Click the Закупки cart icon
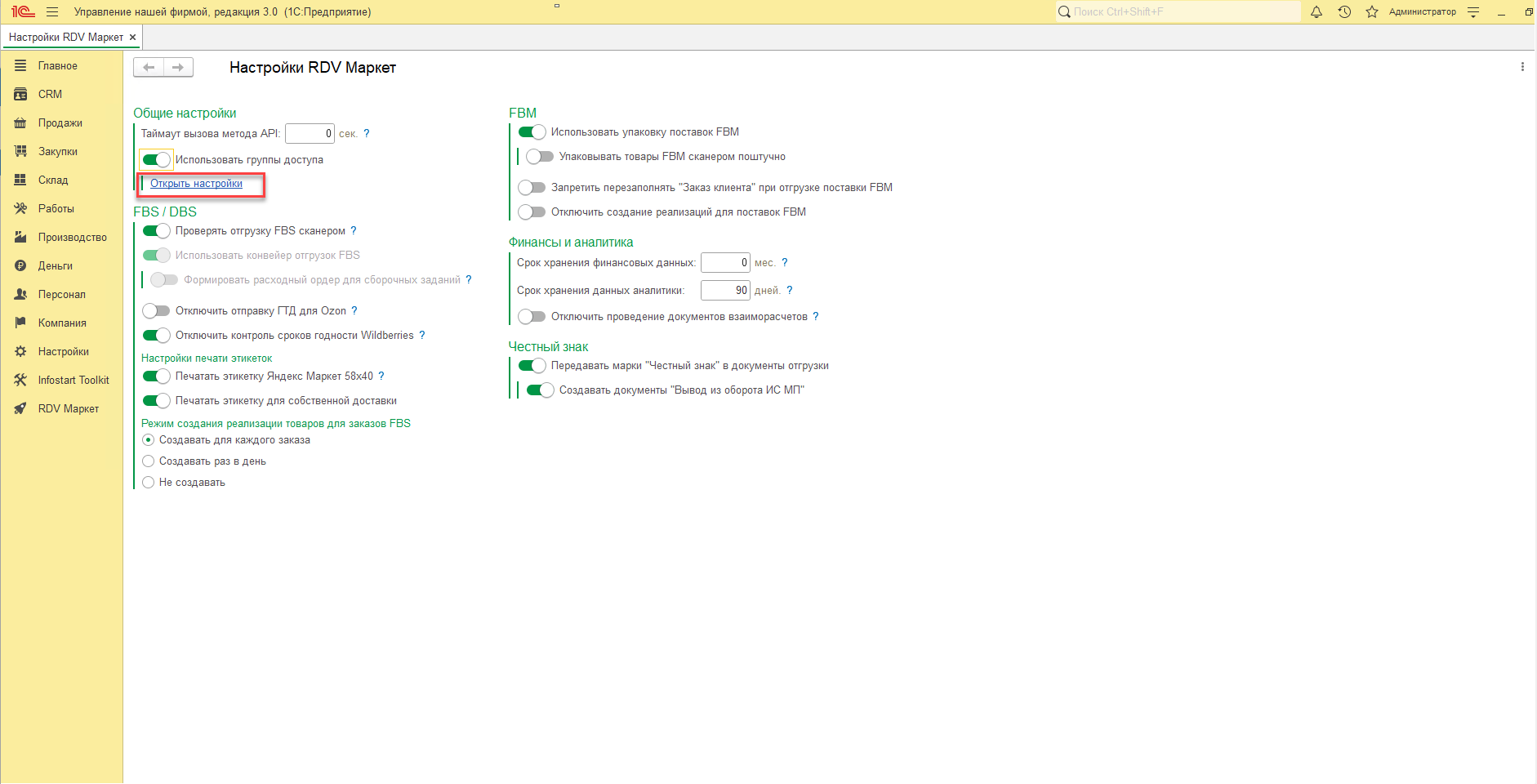The image size is (1537, 784). [x=20, y=151]
